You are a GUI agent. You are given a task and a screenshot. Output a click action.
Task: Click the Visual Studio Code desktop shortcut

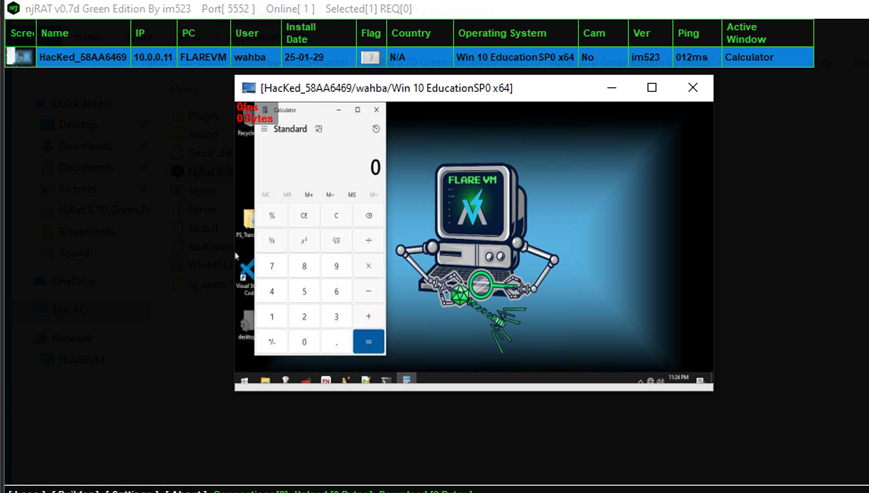[x=246, y=275]
